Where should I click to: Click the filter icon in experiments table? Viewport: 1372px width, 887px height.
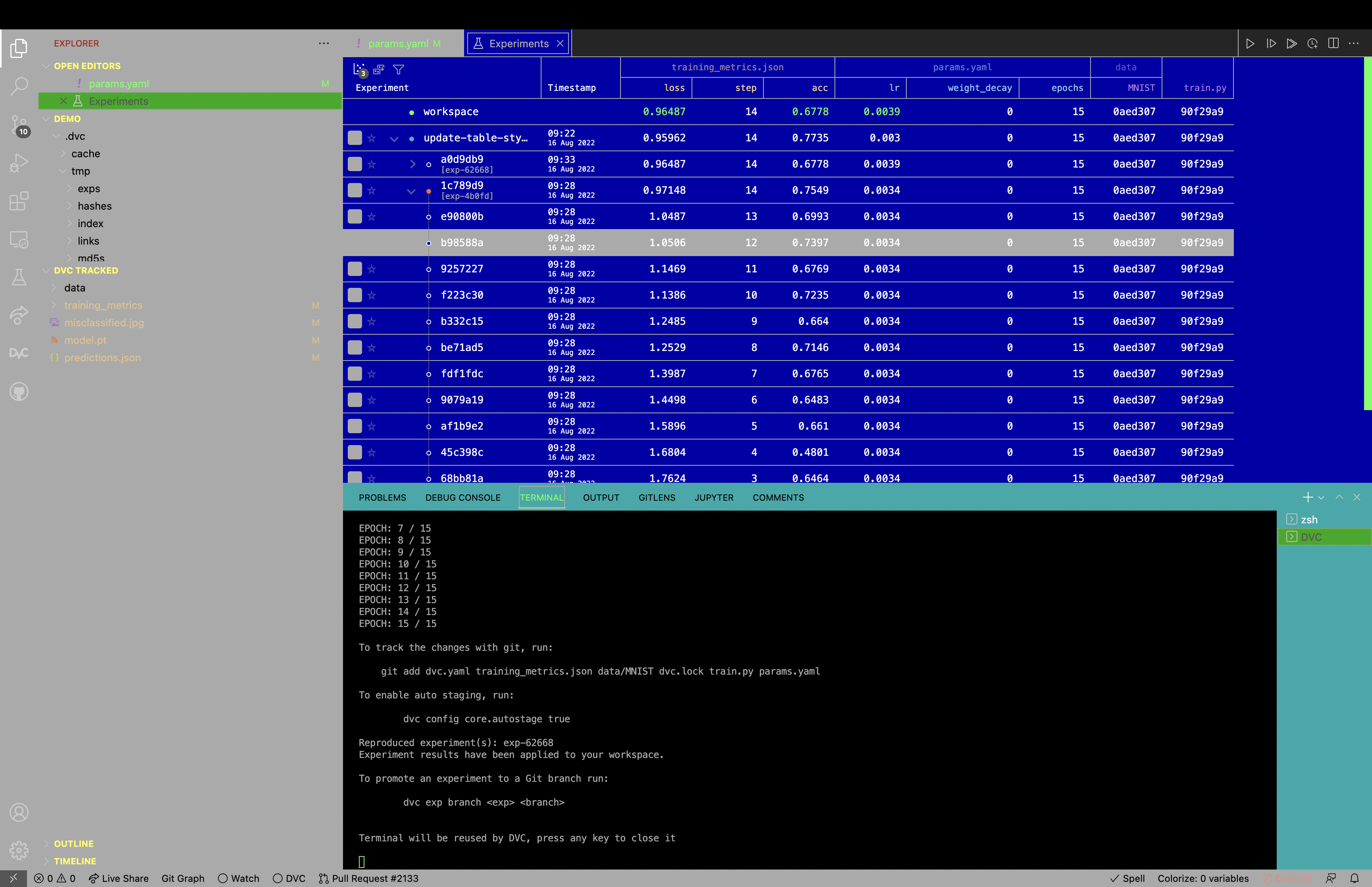tap(399, 70)
